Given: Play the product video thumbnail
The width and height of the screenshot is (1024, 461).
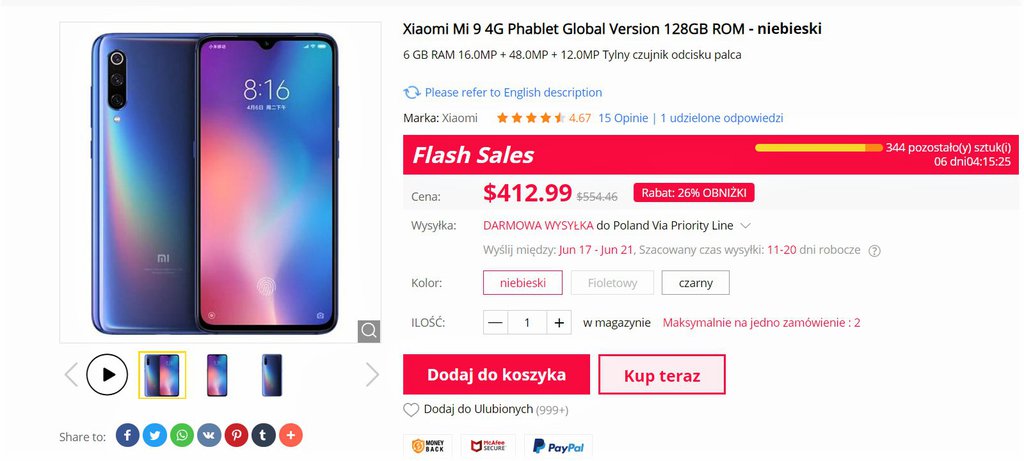Looking at the screenshot, I should point(107,375).
